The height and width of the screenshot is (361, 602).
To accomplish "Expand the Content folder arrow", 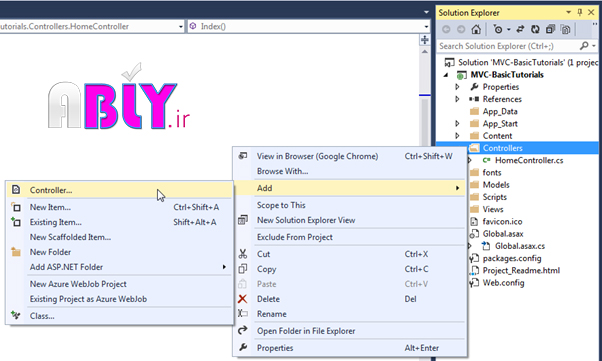I will pyautogui.click(x=457, y=136).
